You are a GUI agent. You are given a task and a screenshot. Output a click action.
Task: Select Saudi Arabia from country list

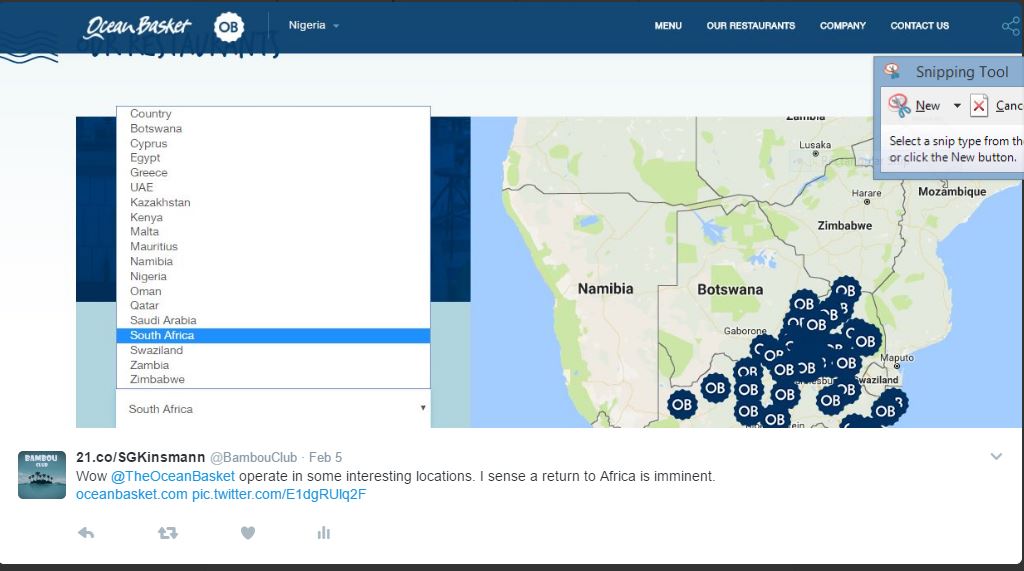[x=273, y=321]
